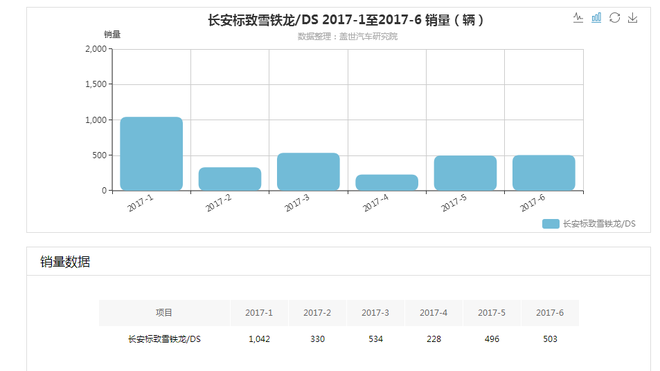This screenshot has width=660, height=371.
Task: Click the 2017-1 table column header
Action: tap(259, 313)
